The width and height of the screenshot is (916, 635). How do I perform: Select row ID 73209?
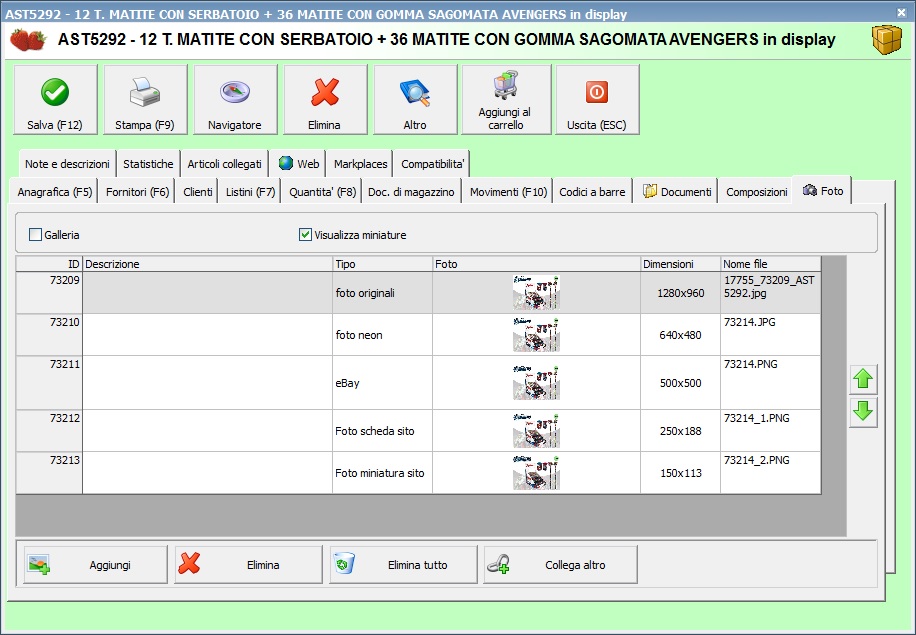pyautogui.click(x=49, y=293)
